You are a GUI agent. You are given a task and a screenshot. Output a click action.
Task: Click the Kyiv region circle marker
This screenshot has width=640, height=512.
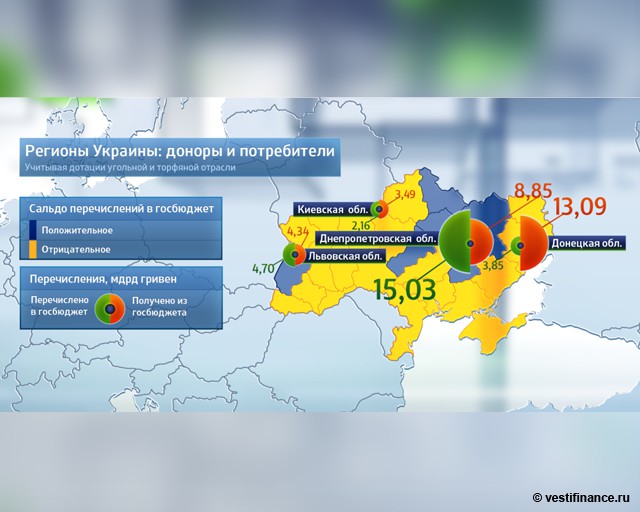[380, 209]
